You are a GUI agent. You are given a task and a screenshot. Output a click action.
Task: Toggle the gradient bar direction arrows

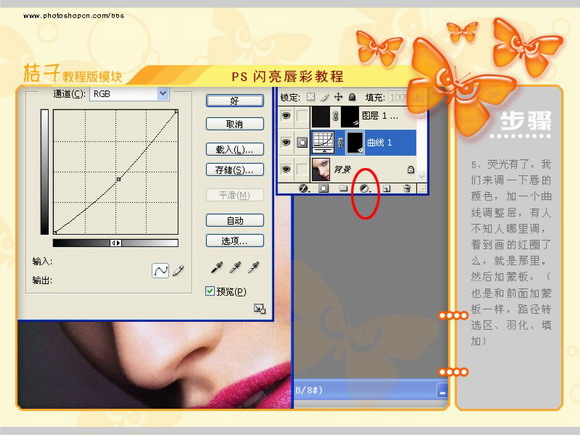click(116, 243)
